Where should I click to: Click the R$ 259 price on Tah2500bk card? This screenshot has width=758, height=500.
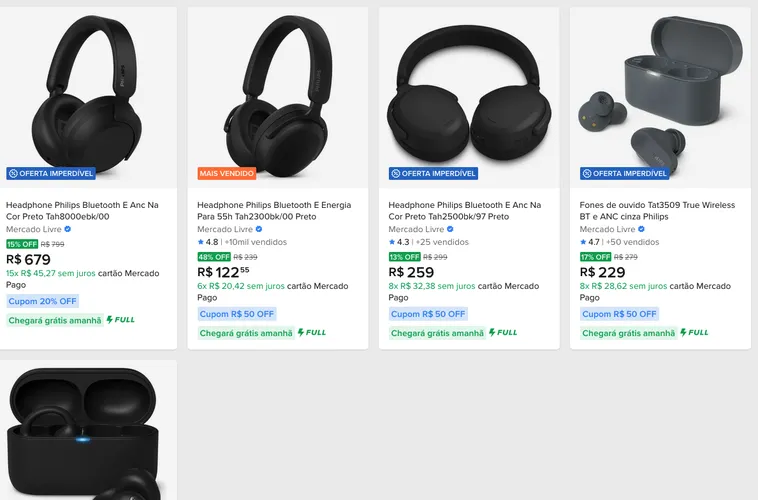click(x=411, y=272)
